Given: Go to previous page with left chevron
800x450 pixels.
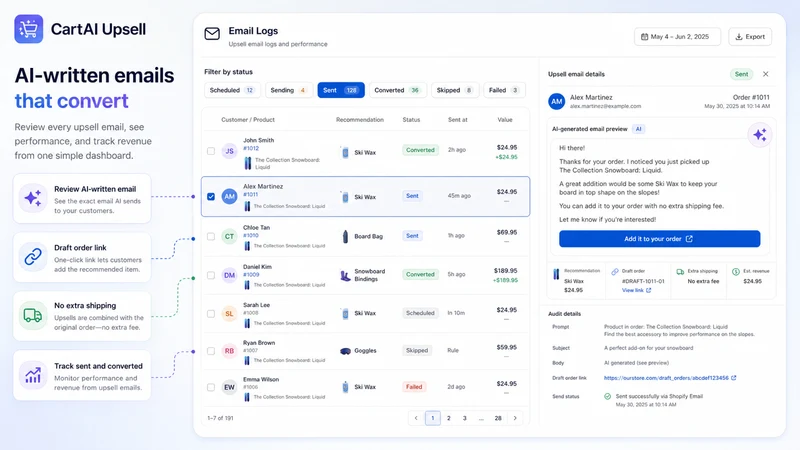Looking at the screenshot, I should point(416,418).
